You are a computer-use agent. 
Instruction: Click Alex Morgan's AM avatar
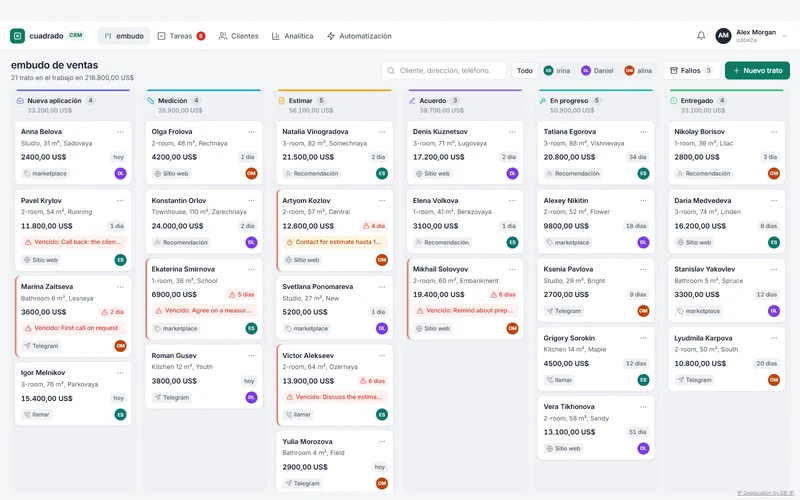click(723, 36)
